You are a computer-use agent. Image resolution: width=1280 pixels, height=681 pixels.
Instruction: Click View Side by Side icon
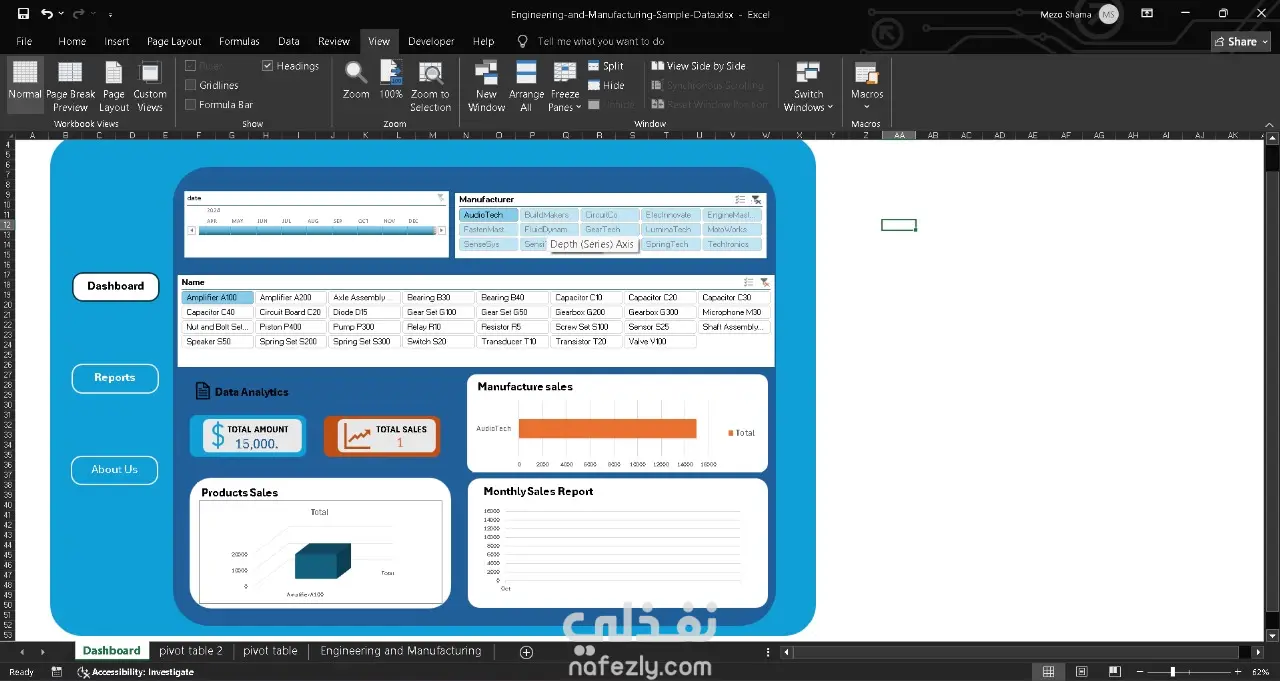(657, 66)
